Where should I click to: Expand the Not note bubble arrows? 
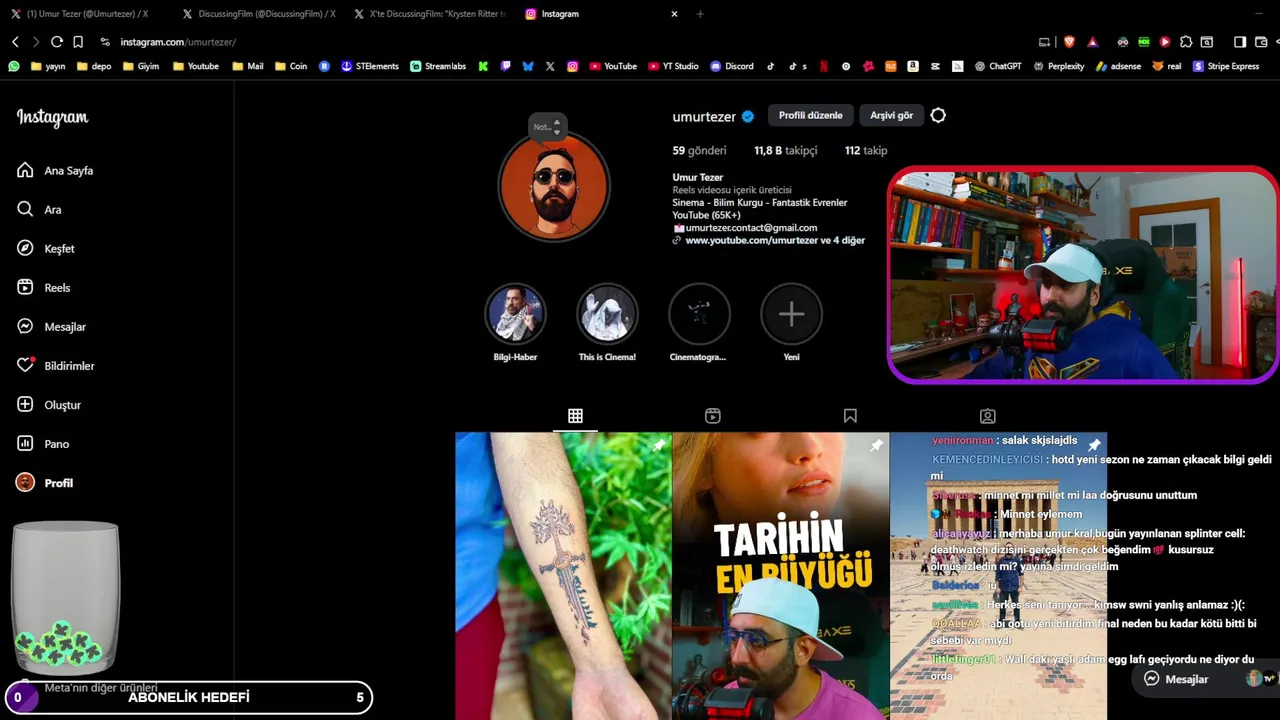tap(557, 126)
